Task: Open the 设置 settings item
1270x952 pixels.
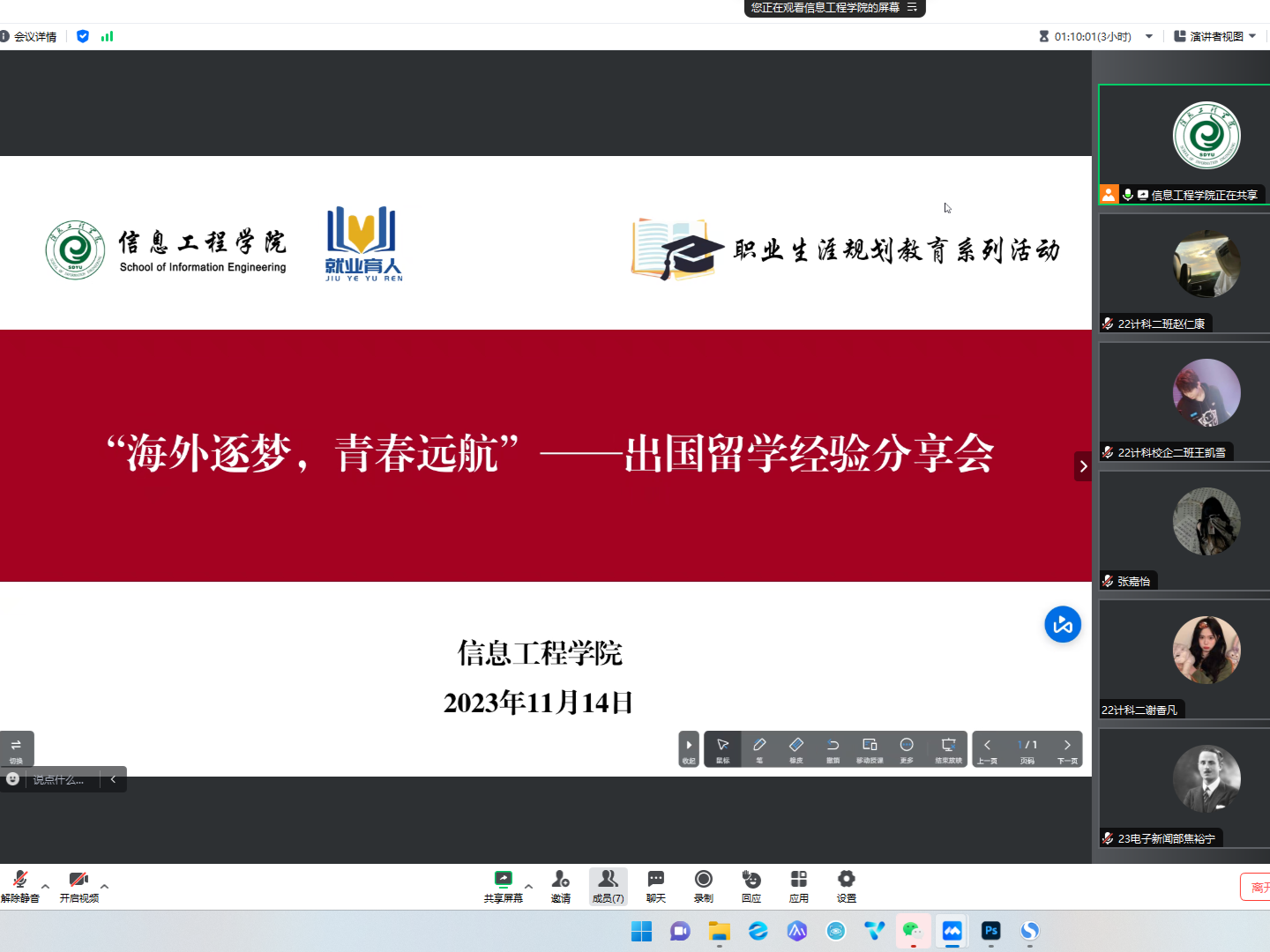Action: pyautogui.click(x=846, y=885)
